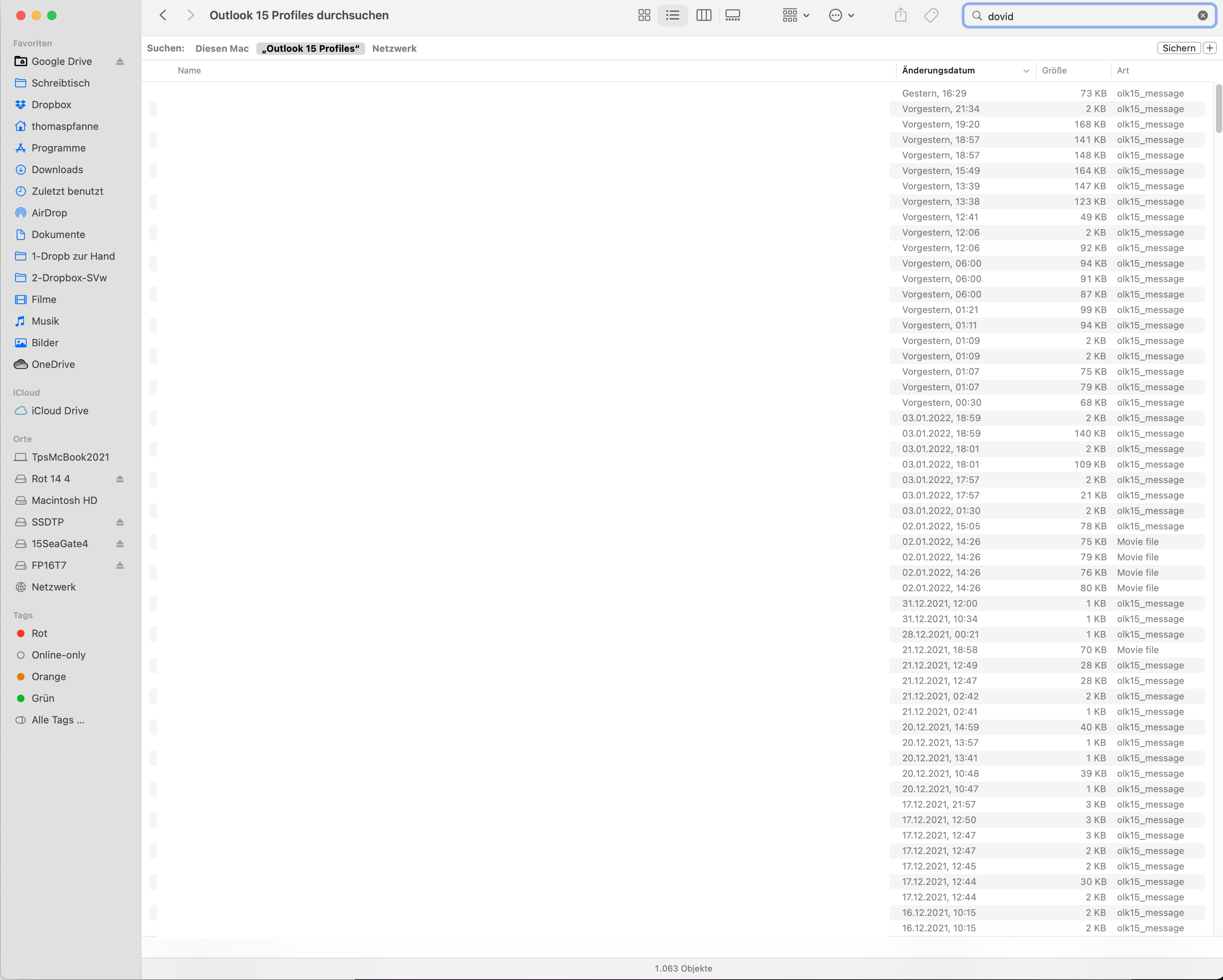Eject the SSDTP drive
Viewport: 1223px width, 980px height.
(120, 522)
